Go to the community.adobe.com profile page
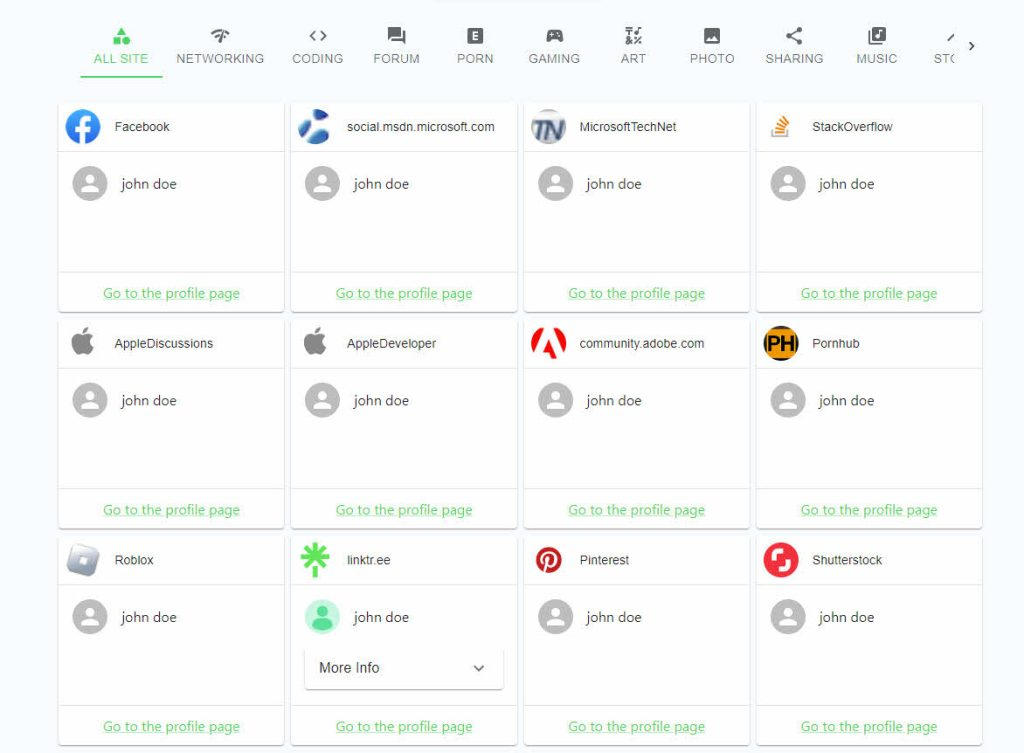Image resolution: width=1024 pixels, height=753 pixels. click(637, 510)
